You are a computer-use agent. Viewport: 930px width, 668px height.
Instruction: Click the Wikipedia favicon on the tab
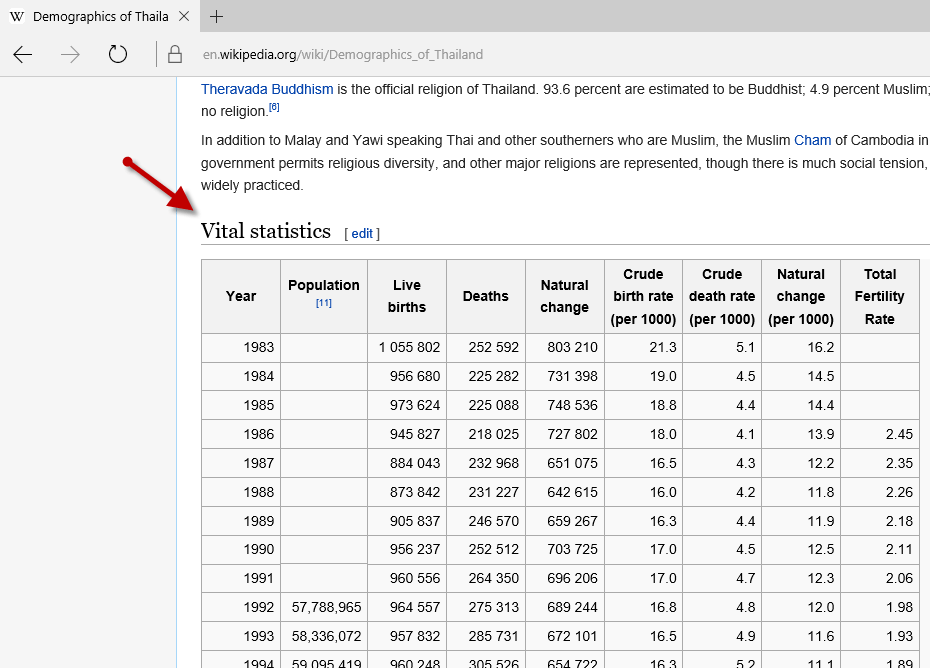[x=17, y=17]
